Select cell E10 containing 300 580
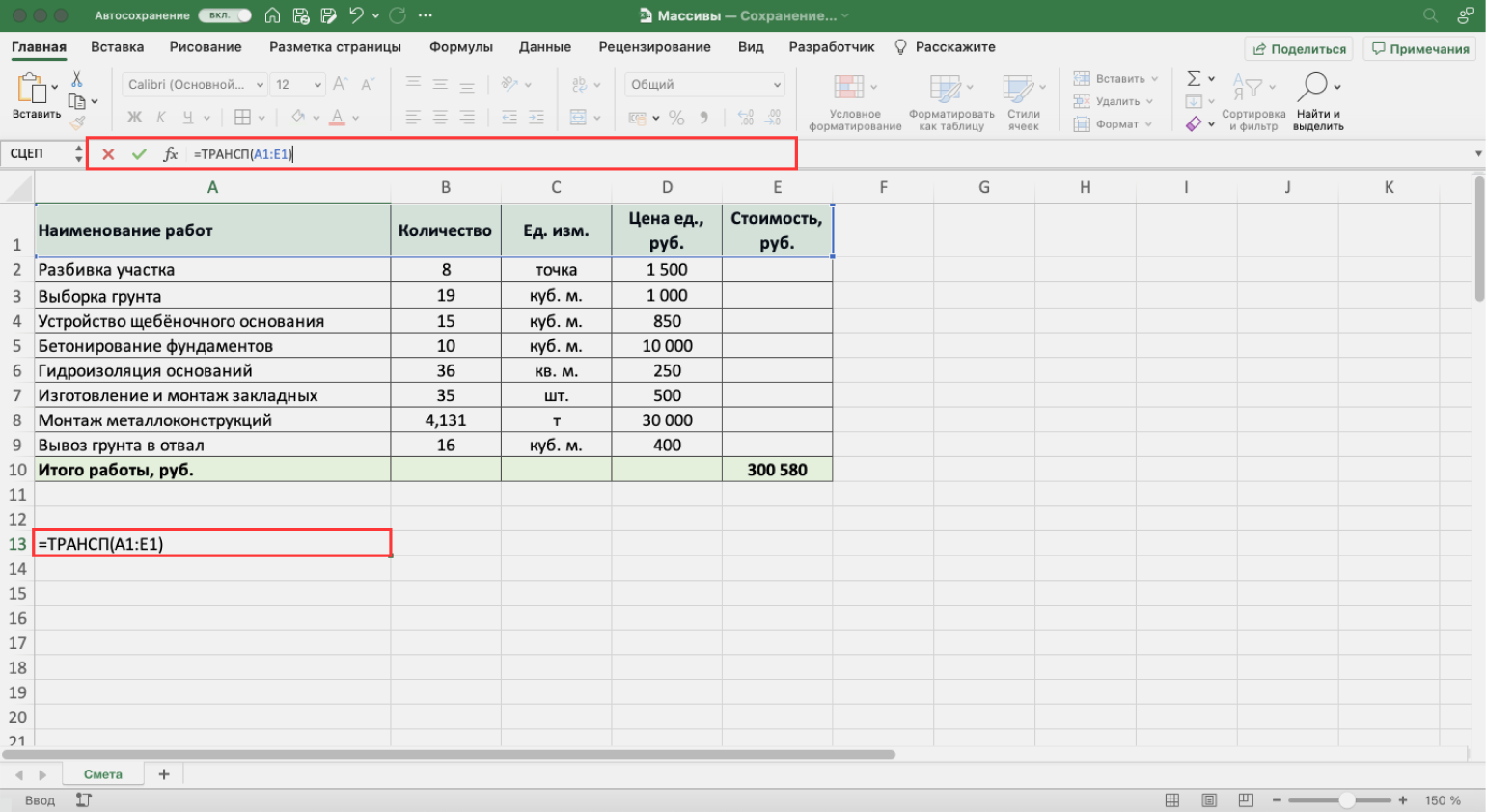This screenshot has width=1486, height=812. coord(777,470)
